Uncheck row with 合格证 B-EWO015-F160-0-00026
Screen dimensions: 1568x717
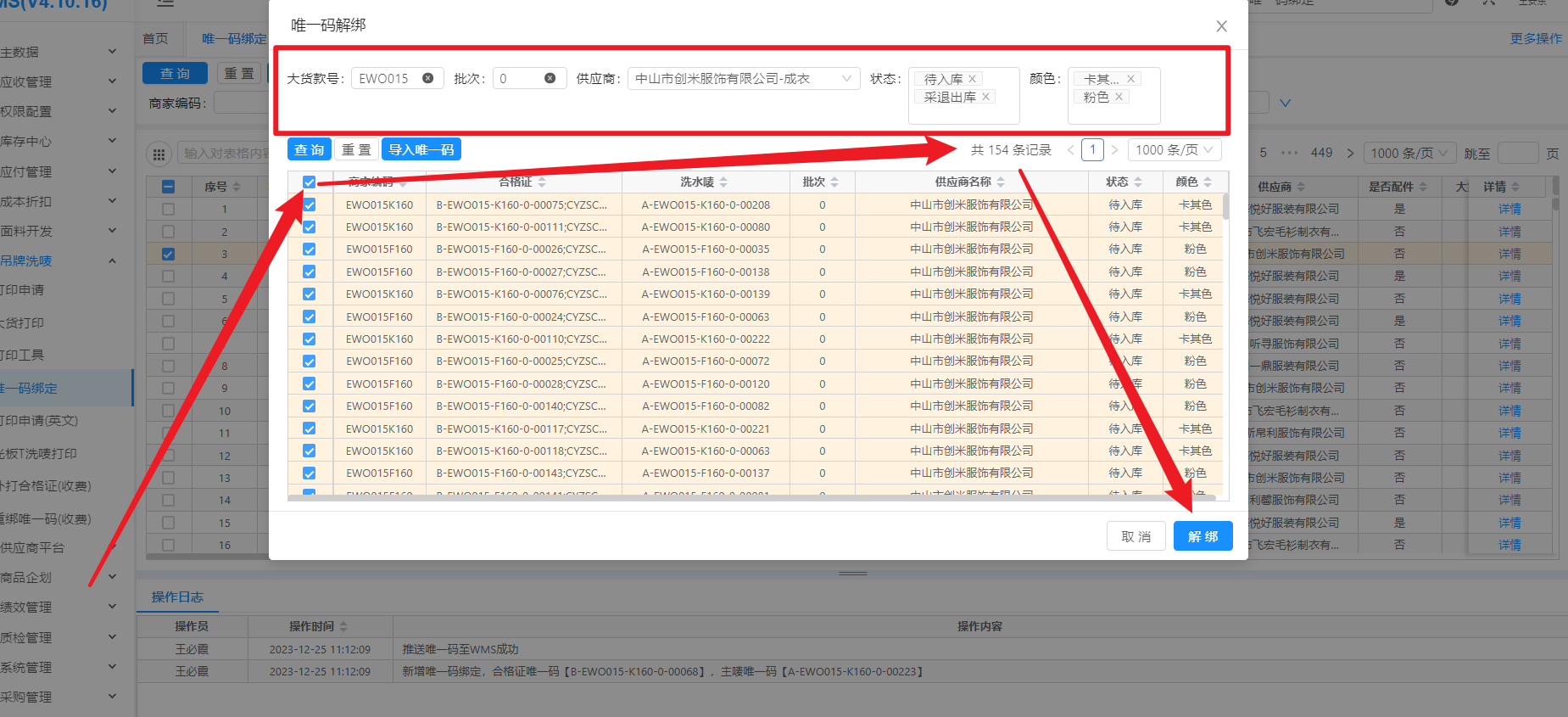point(310,249)
